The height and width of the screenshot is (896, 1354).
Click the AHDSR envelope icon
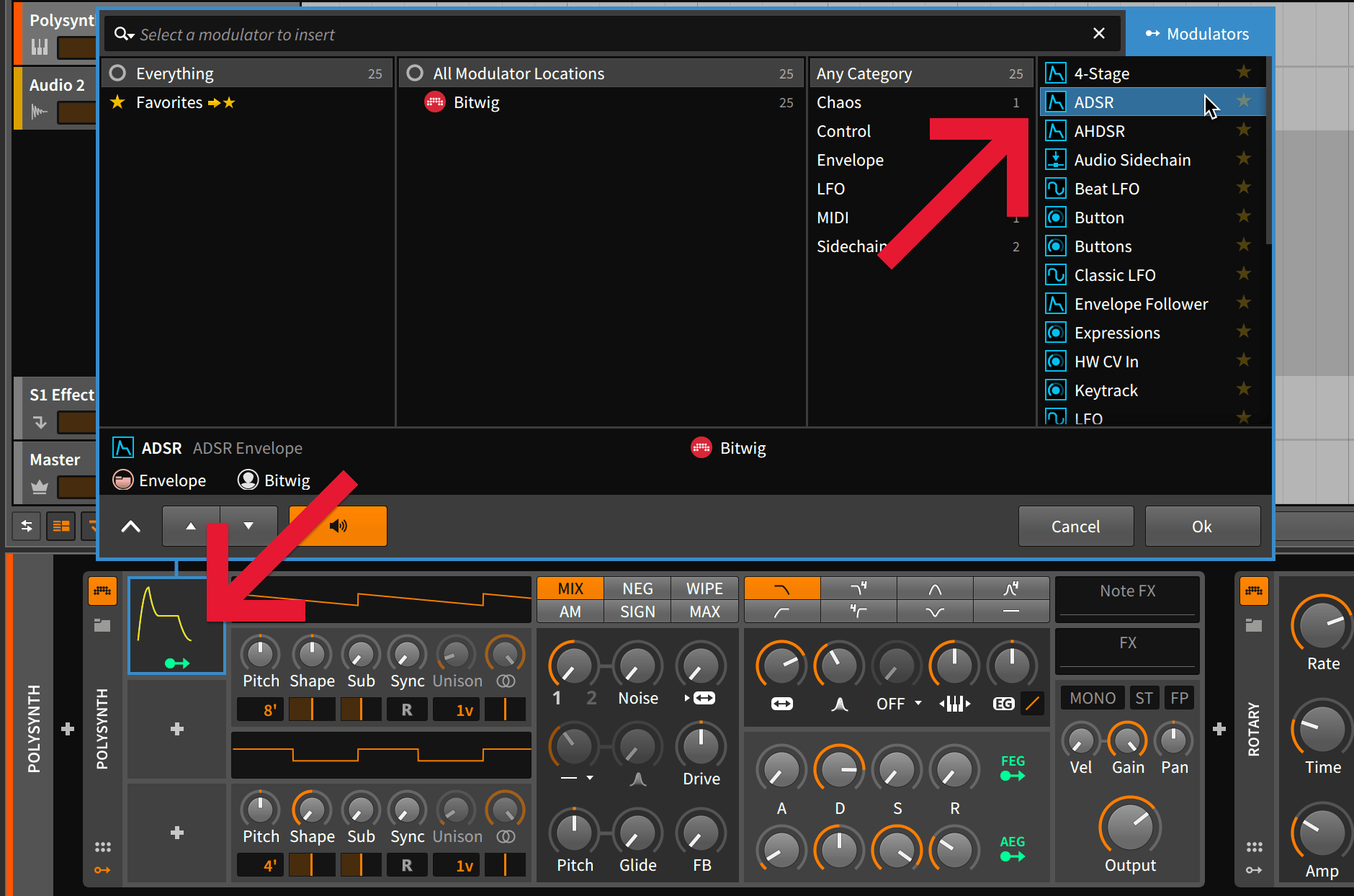[1055, 131]
